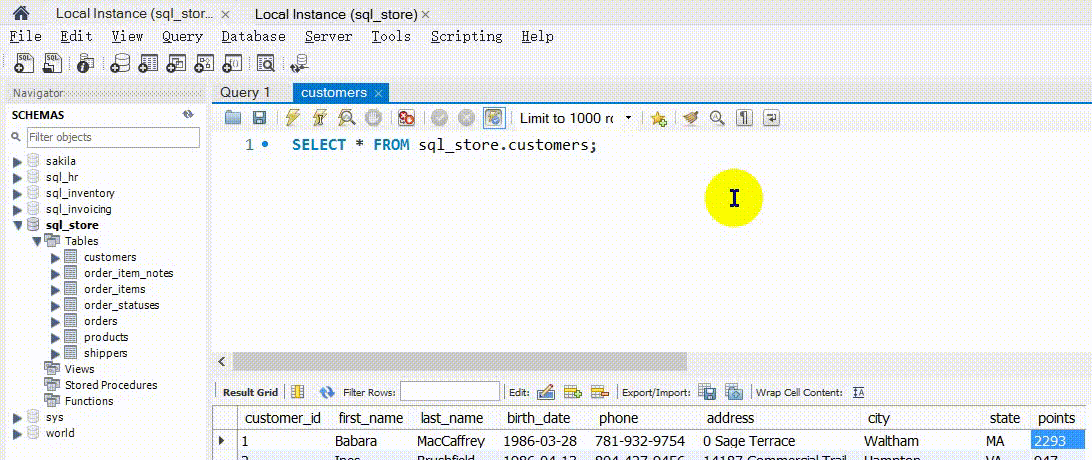
Task: Open find panel magnifier icon
Action: point(717,118)
